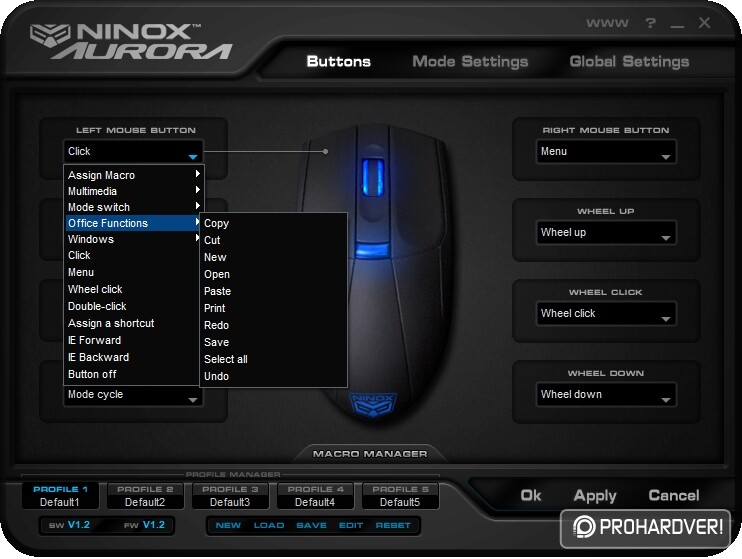Expand the Assign Macro submenu

[133, 175]
